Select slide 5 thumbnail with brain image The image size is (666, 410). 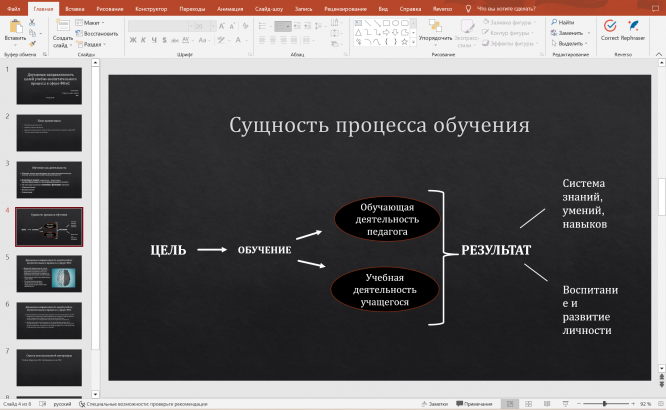point(49,274)
